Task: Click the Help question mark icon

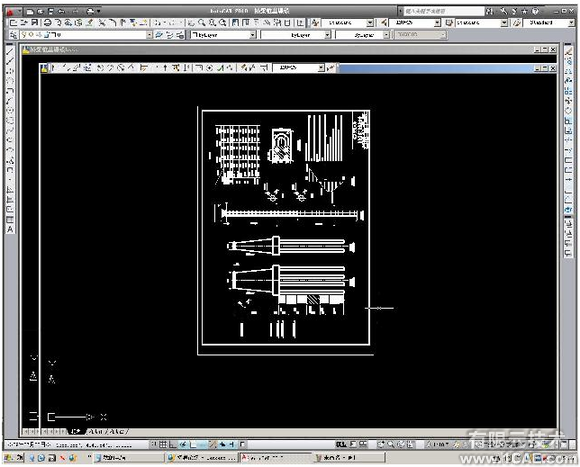Action: [535, 11]
